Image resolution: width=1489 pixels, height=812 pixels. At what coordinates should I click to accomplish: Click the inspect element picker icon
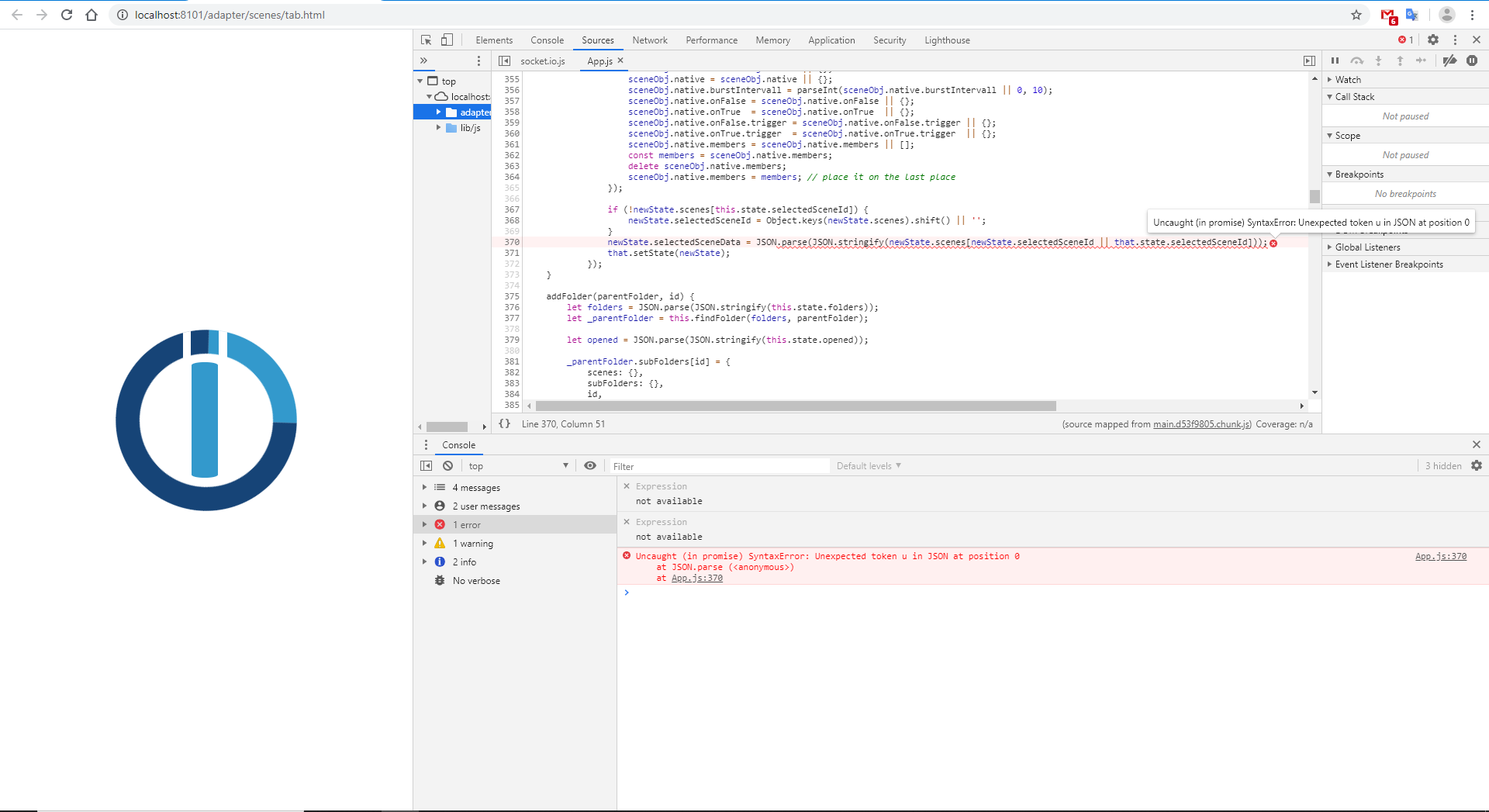coord(426,40)
